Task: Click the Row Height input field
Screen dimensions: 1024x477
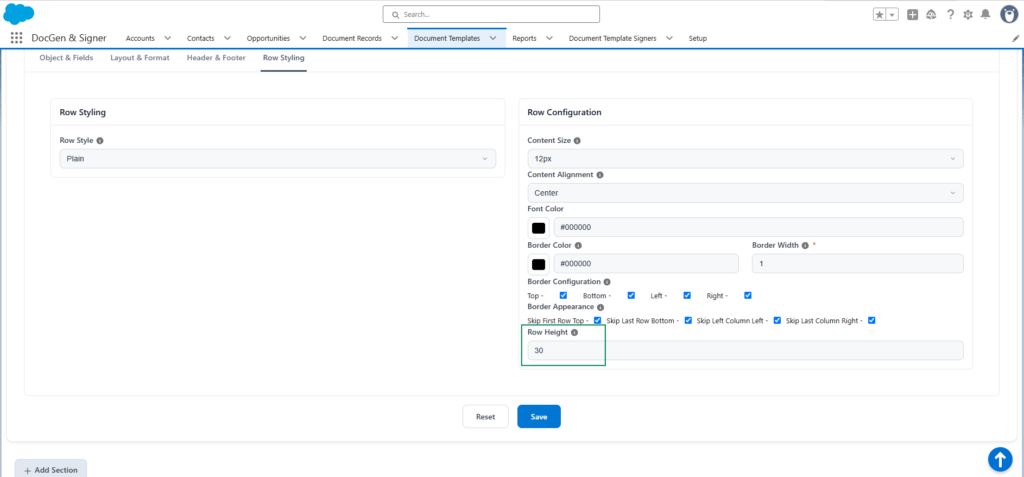Action: tap(745, 350)
